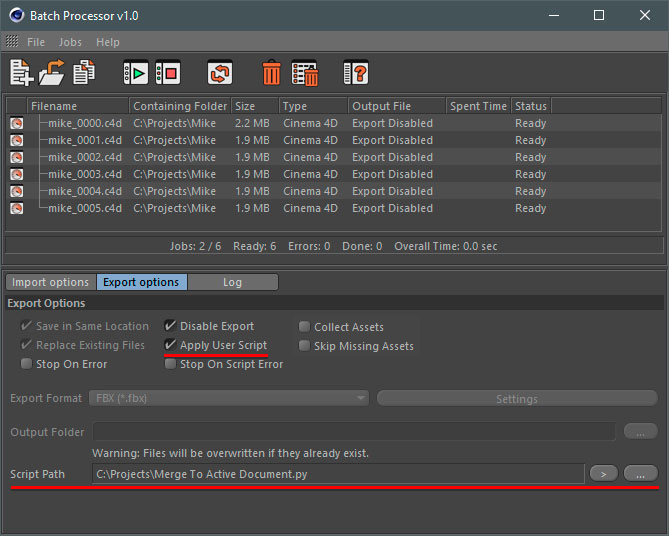Minimize the Batch Processor window
The height and width of the screenshot is (536, 669).
coord(554,15)
